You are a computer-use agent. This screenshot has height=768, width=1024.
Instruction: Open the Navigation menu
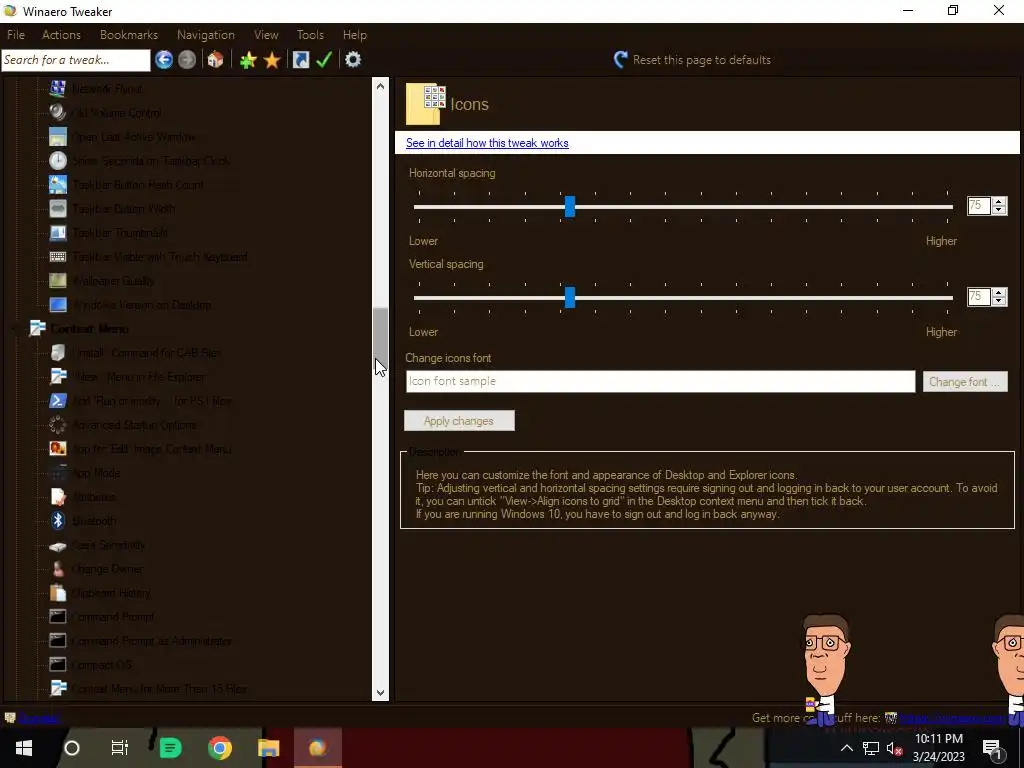[x=206, y=35]
